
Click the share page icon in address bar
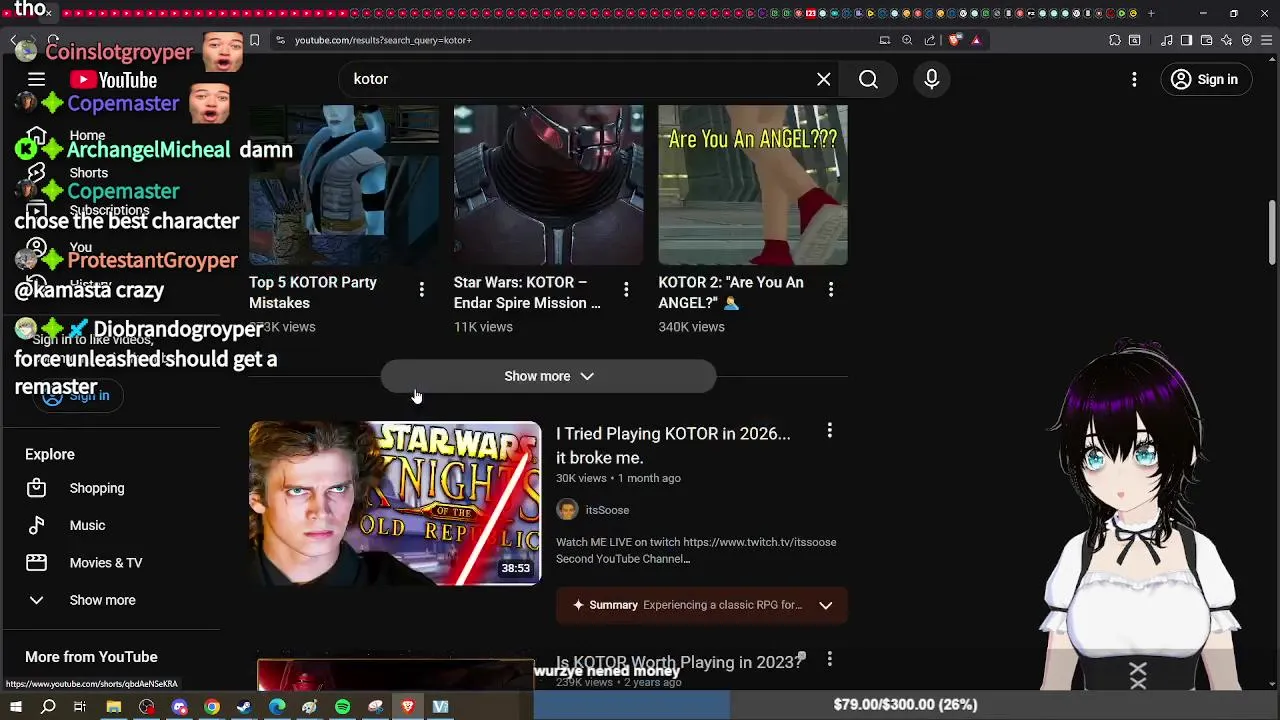930,40
